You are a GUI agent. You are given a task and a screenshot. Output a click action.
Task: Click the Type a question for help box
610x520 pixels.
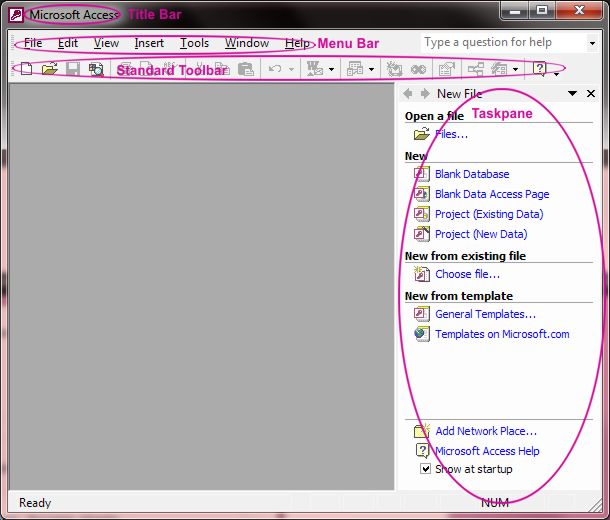pyautogui.click(x=504, y=43)
